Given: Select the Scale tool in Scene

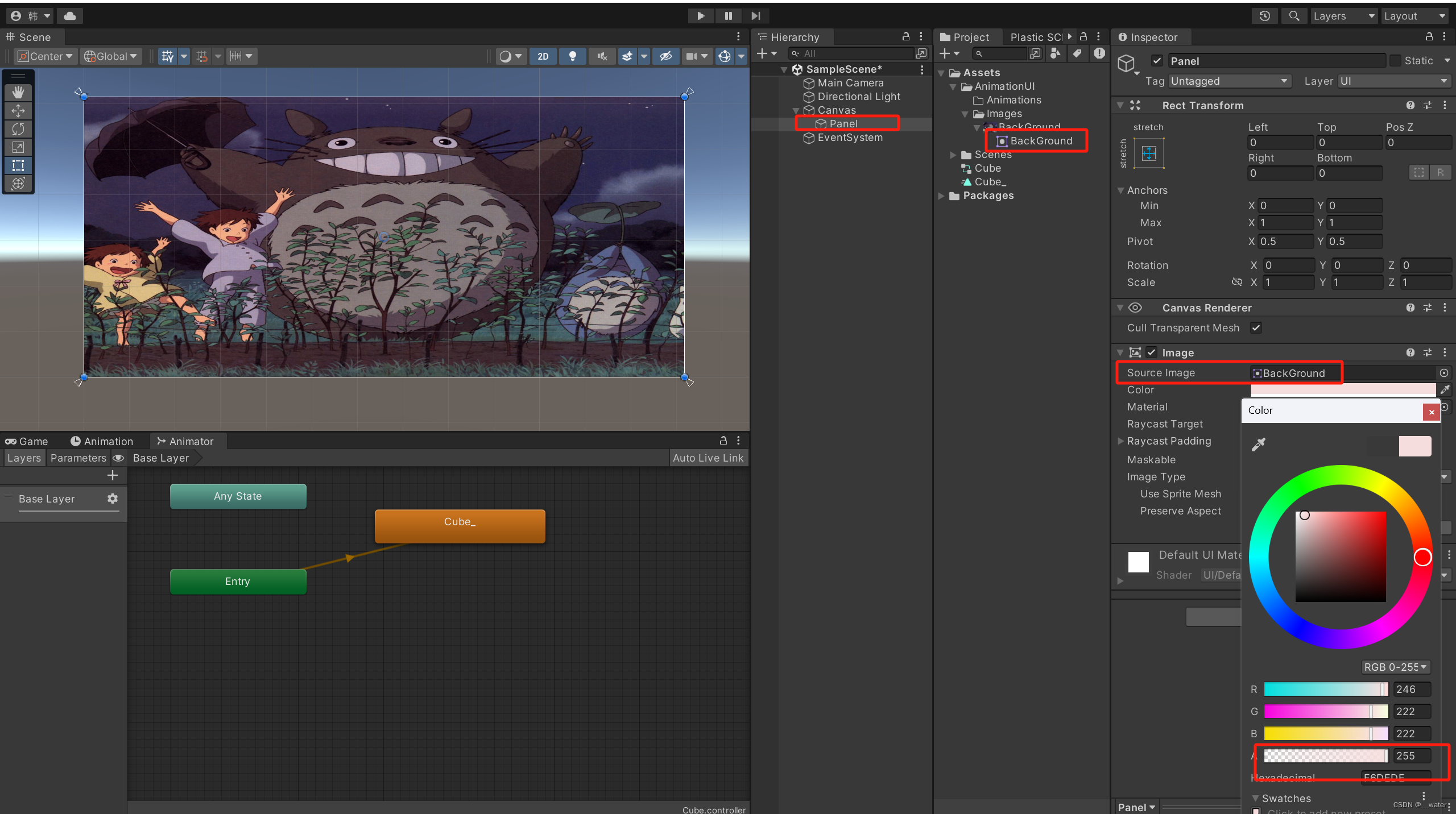Looking at the screenshot, I should coord(18,147).
